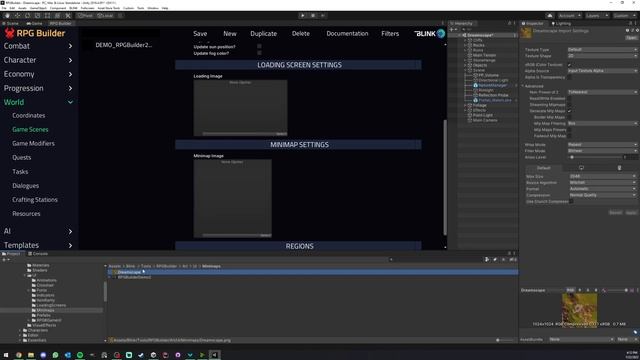Select the Transform tool in Unity toolbar

(x=58, y=16)
